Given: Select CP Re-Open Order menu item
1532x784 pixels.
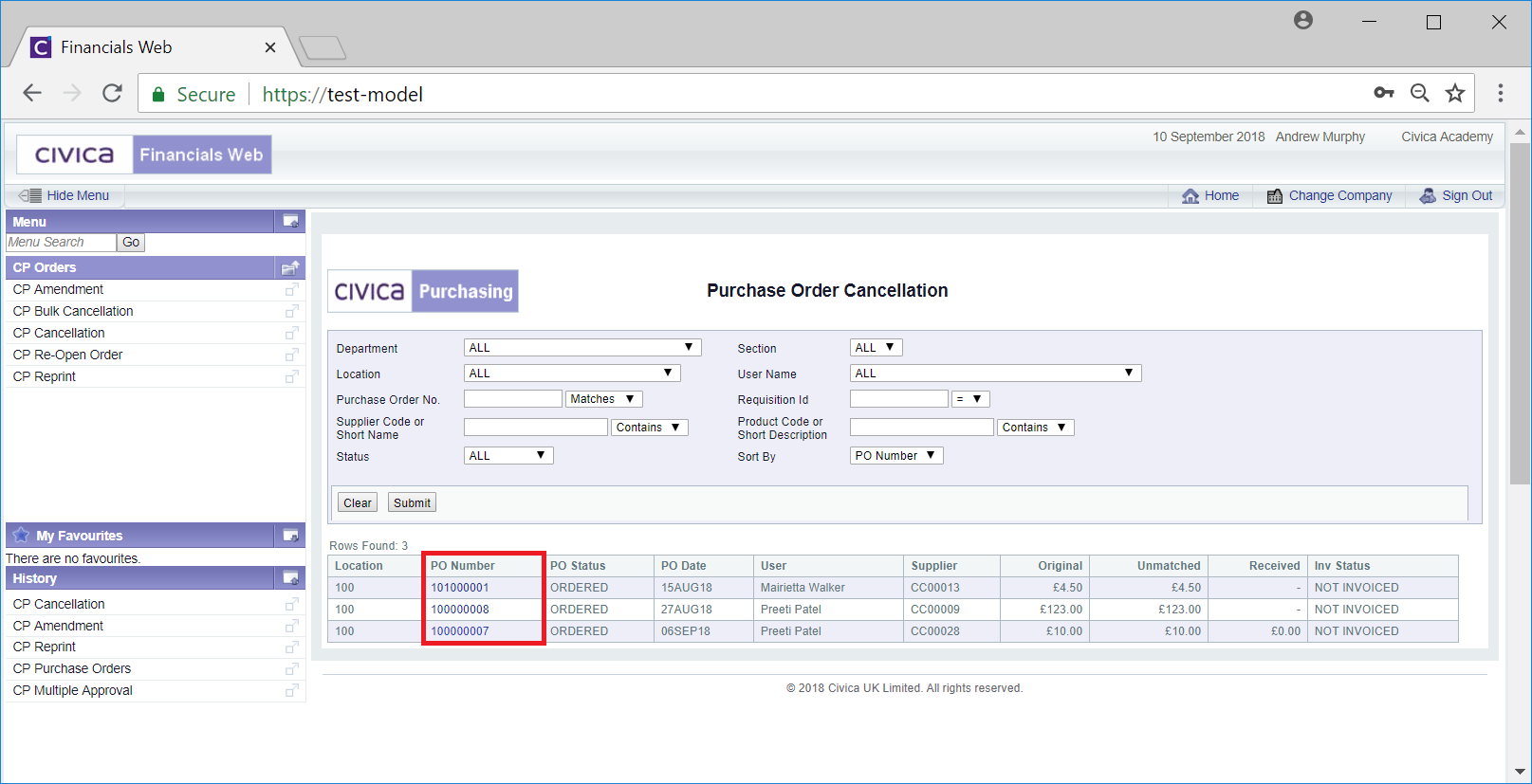Looking at the screenshot, I should tap(67, 355).
